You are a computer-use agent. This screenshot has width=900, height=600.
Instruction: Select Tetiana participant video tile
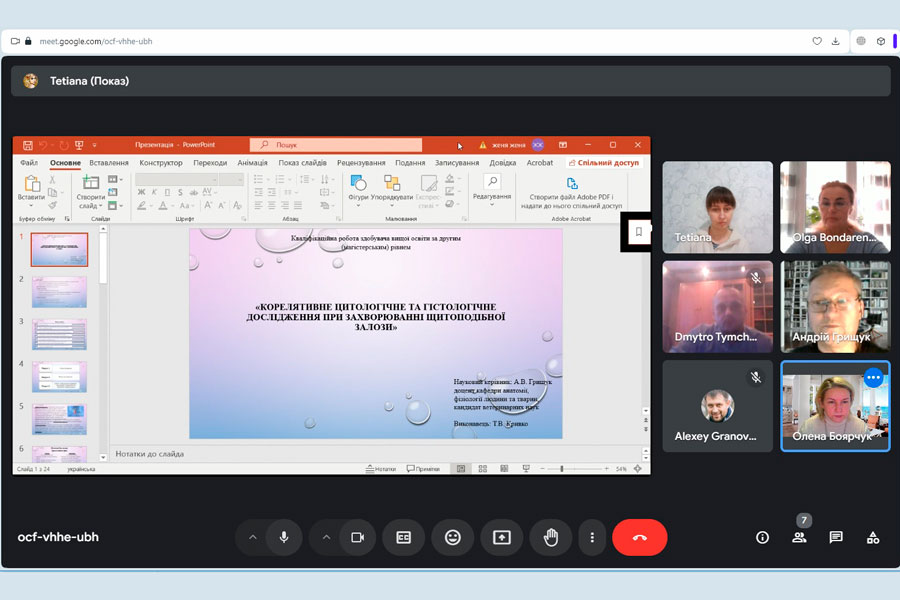pyautogui.click(x=717, y=207)
